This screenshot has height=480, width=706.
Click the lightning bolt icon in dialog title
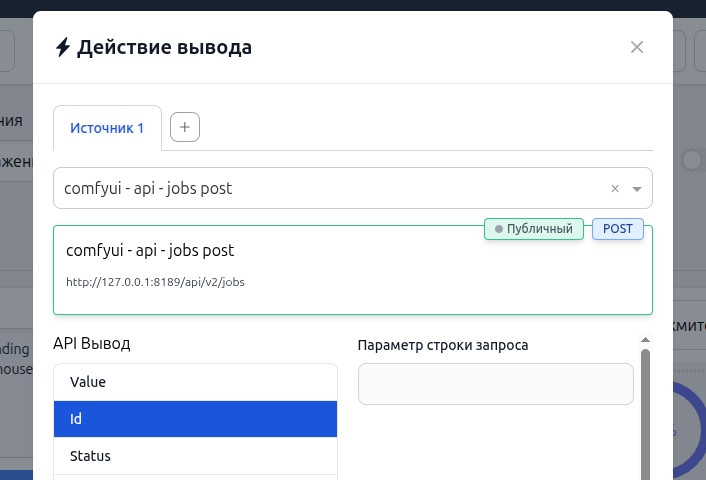[63, 47]
